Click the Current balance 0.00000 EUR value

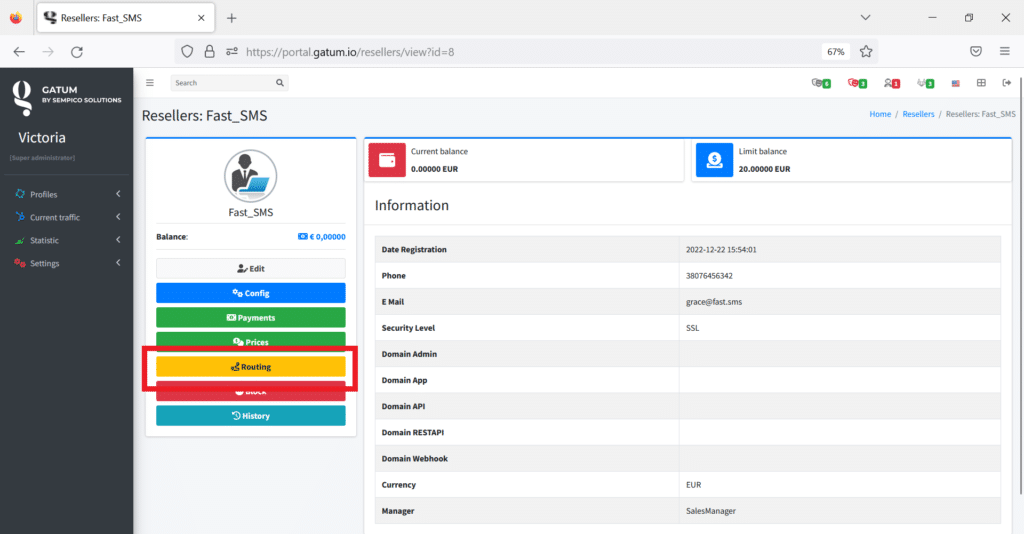click(434, 169)
